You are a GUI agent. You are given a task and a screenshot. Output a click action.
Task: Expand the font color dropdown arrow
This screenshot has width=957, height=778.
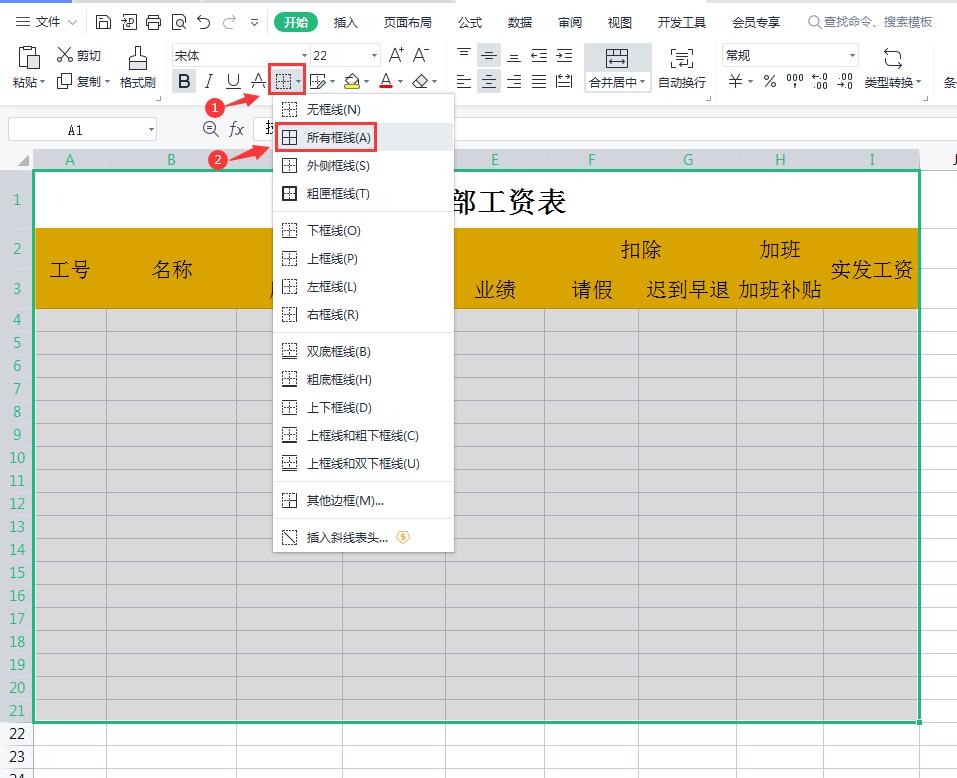click(399, 82)
